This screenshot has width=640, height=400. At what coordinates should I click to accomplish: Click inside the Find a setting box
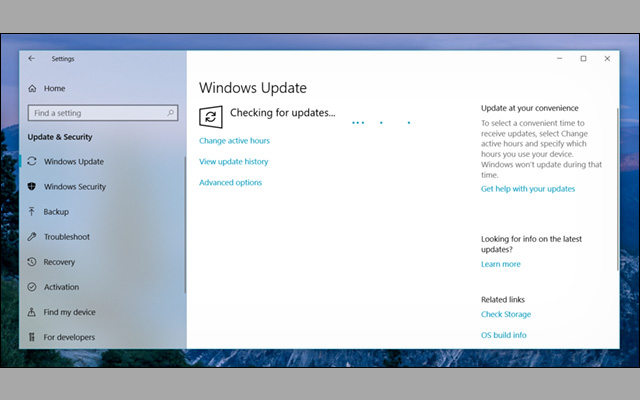tap(95, 113)
